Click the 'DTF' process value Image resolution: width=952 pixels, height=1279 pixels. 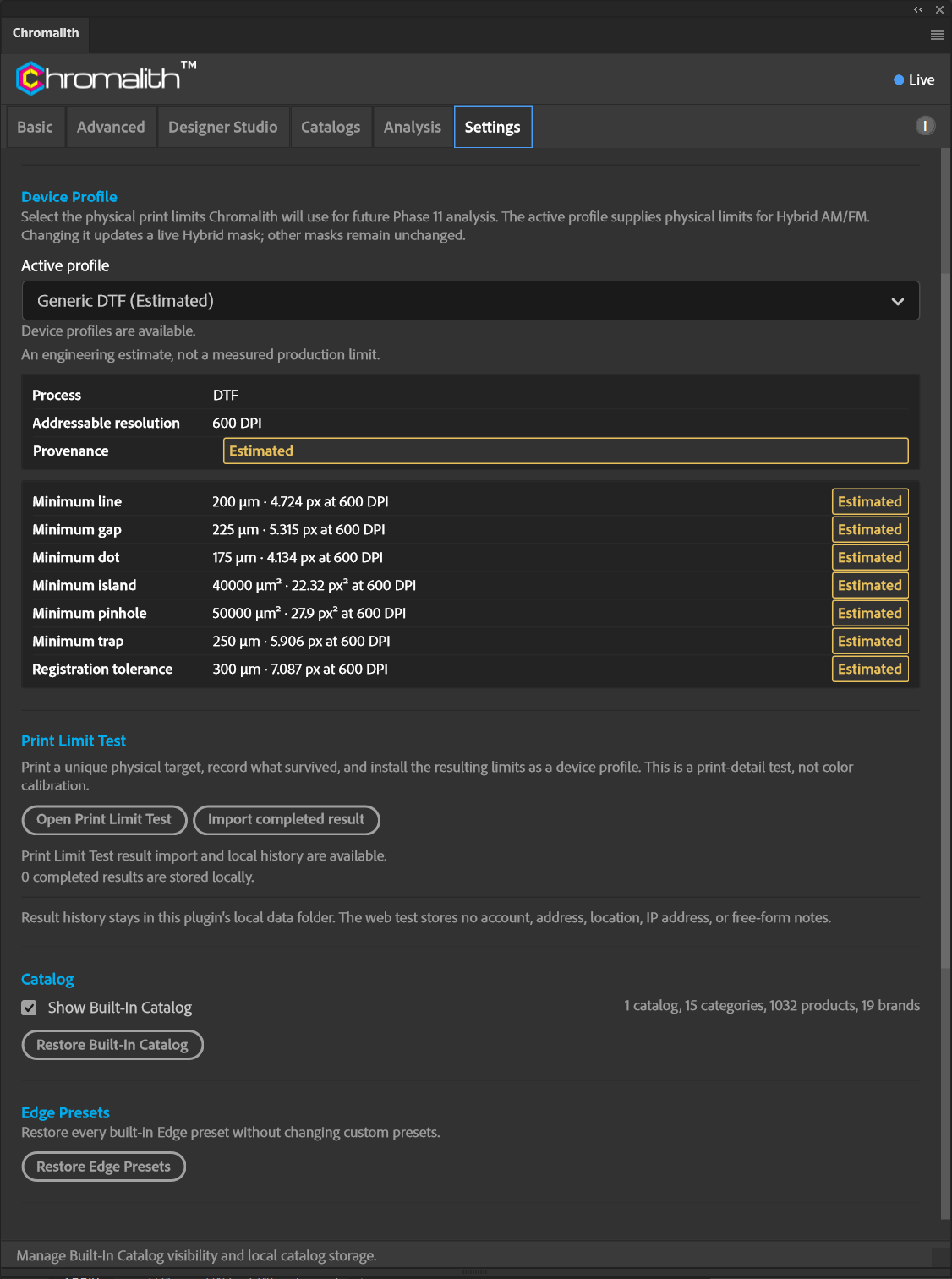click(x=226, y=395)
